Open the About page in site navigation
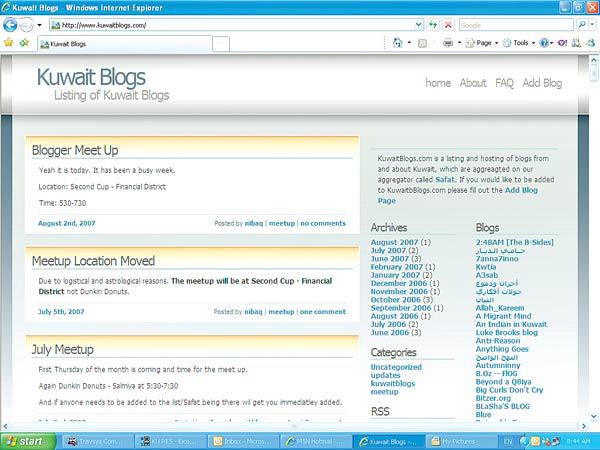This screenshot has height=450, width=600. pyautogui.click(x=473, y=83)
